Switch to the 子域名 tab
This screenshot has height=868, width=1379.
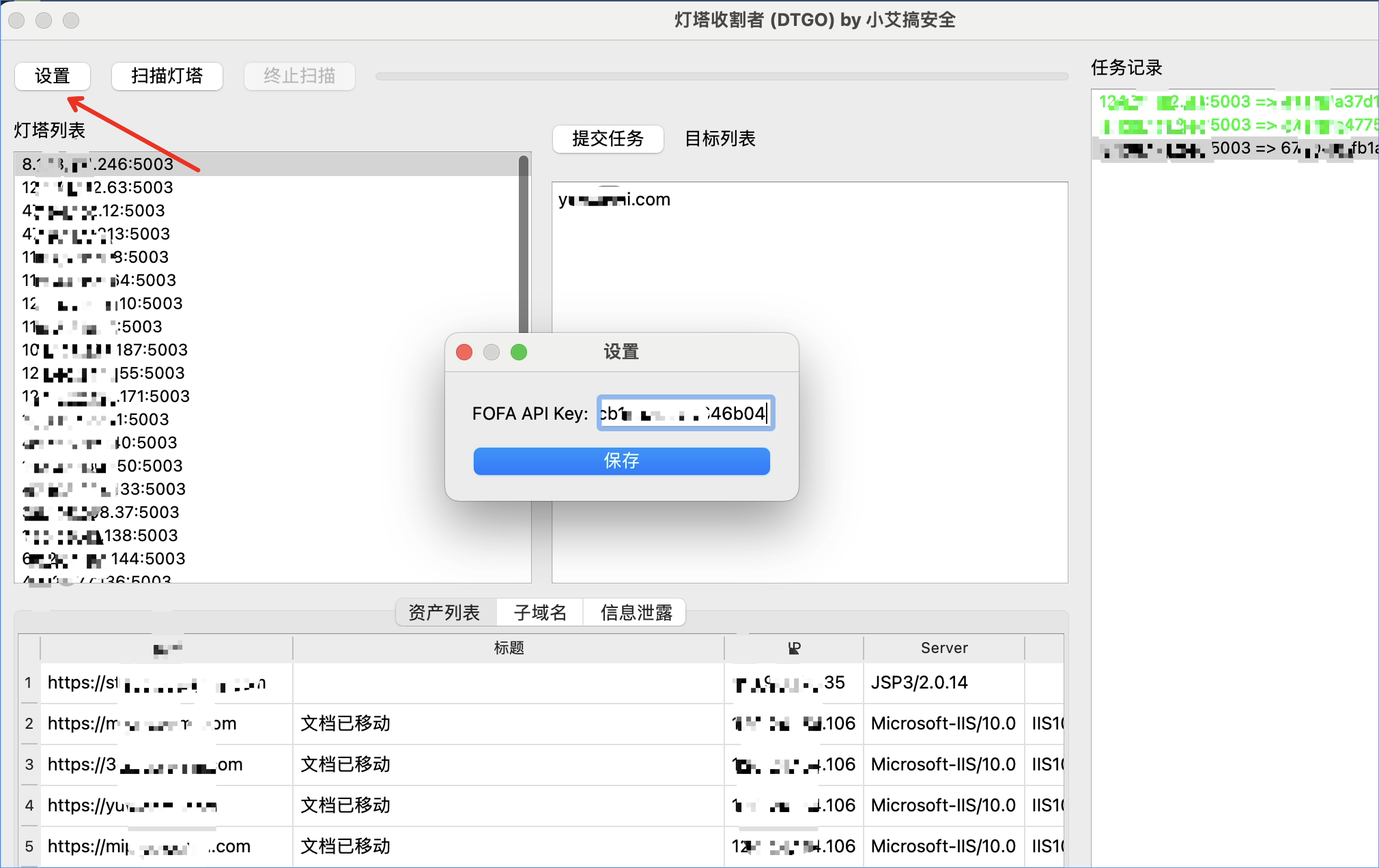tap(540, 613)
